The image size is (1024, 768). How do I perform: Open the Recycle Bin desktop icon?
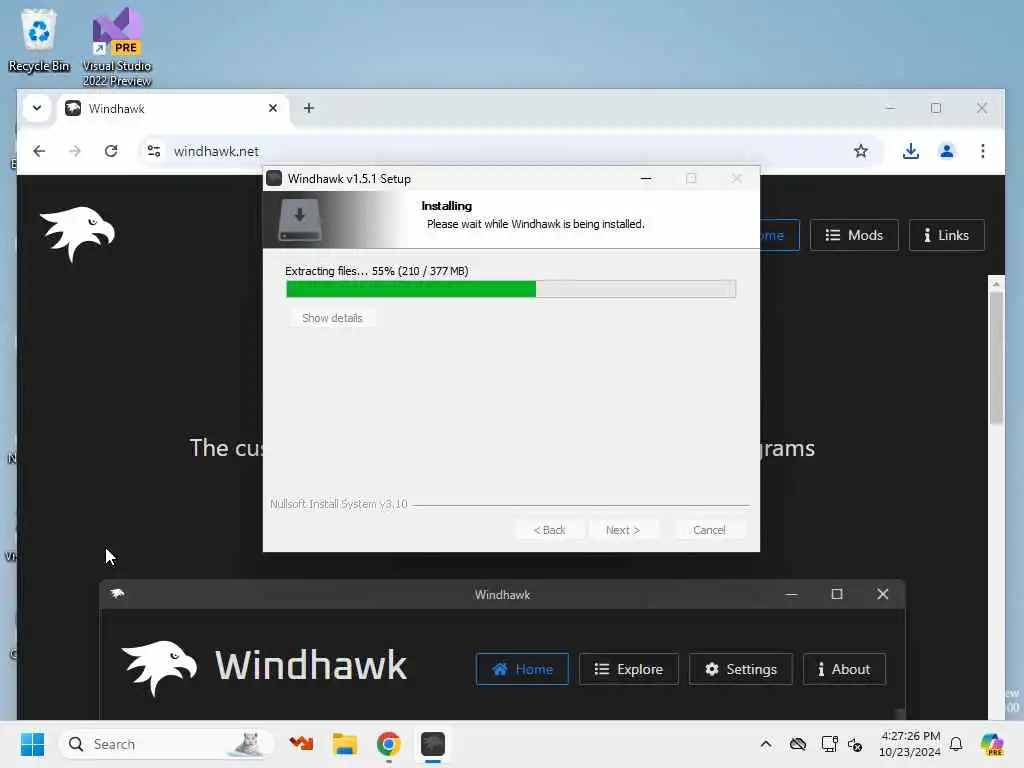(39, 40)
